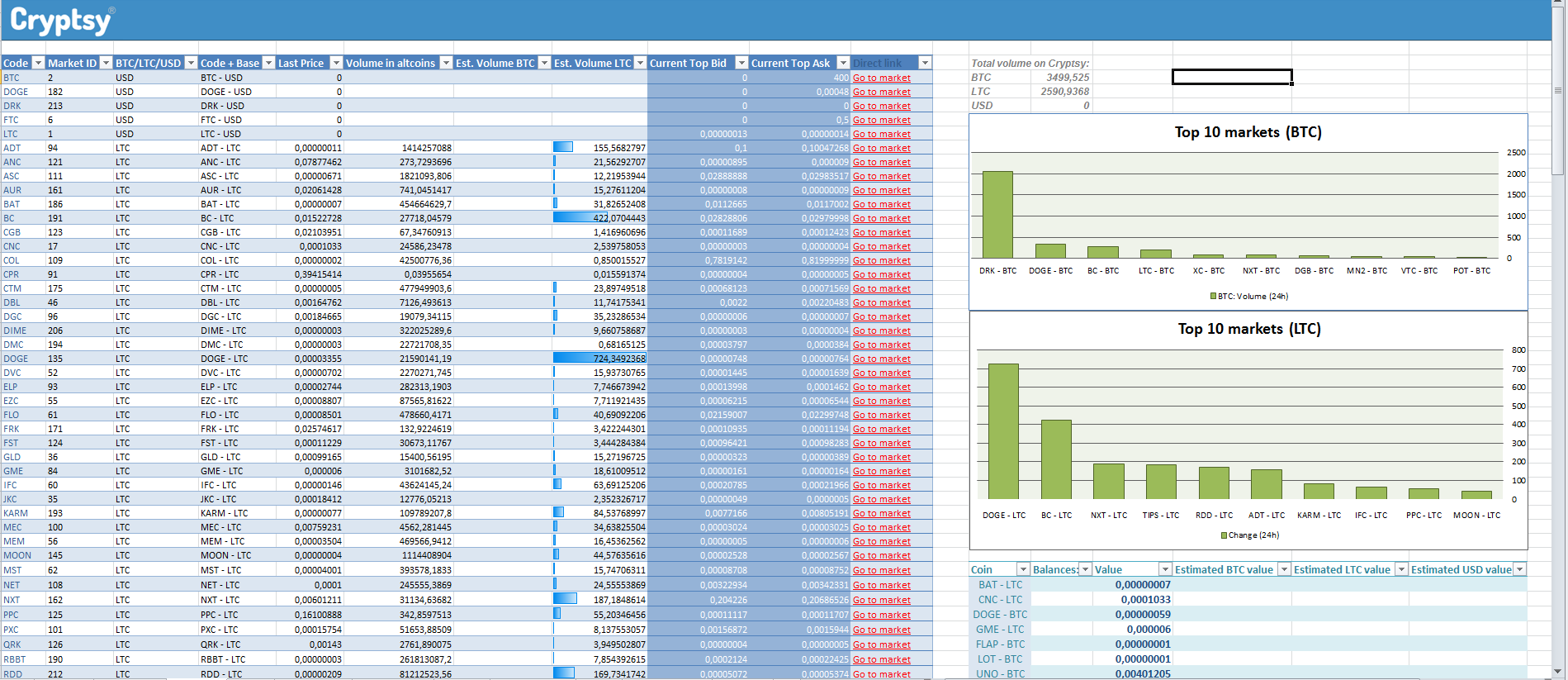
Task: Open the Code + Base filter dropdown
Action: pyautogui.click(x=268, y=63)
